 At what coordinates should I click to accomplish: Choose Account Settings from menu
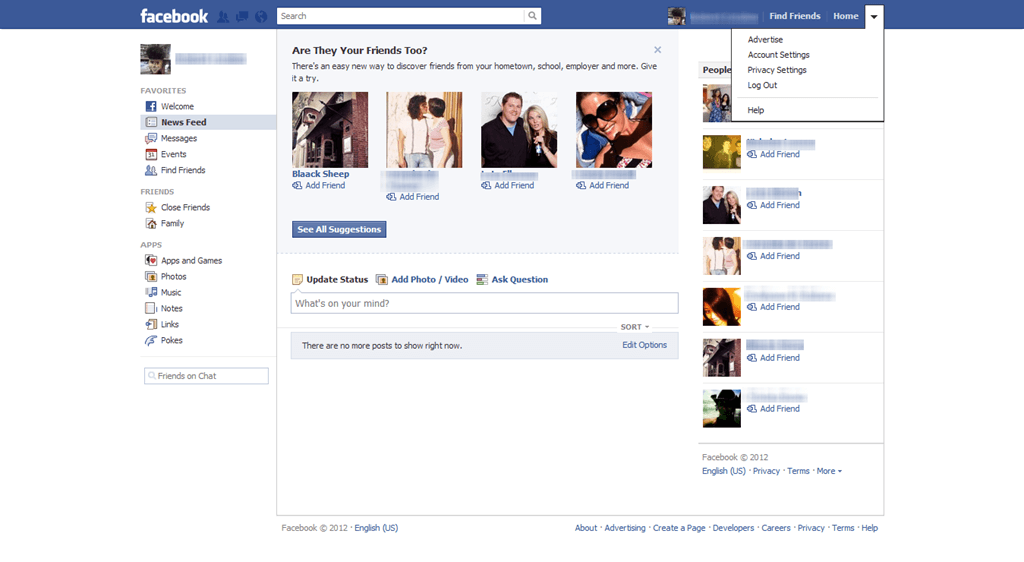[x=778, y=55]
